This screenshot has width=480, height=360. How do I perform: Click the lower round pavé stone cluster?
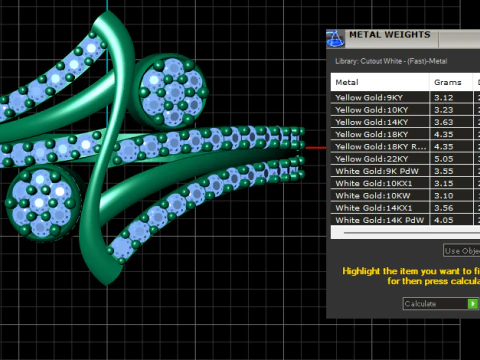click(42, 202)
